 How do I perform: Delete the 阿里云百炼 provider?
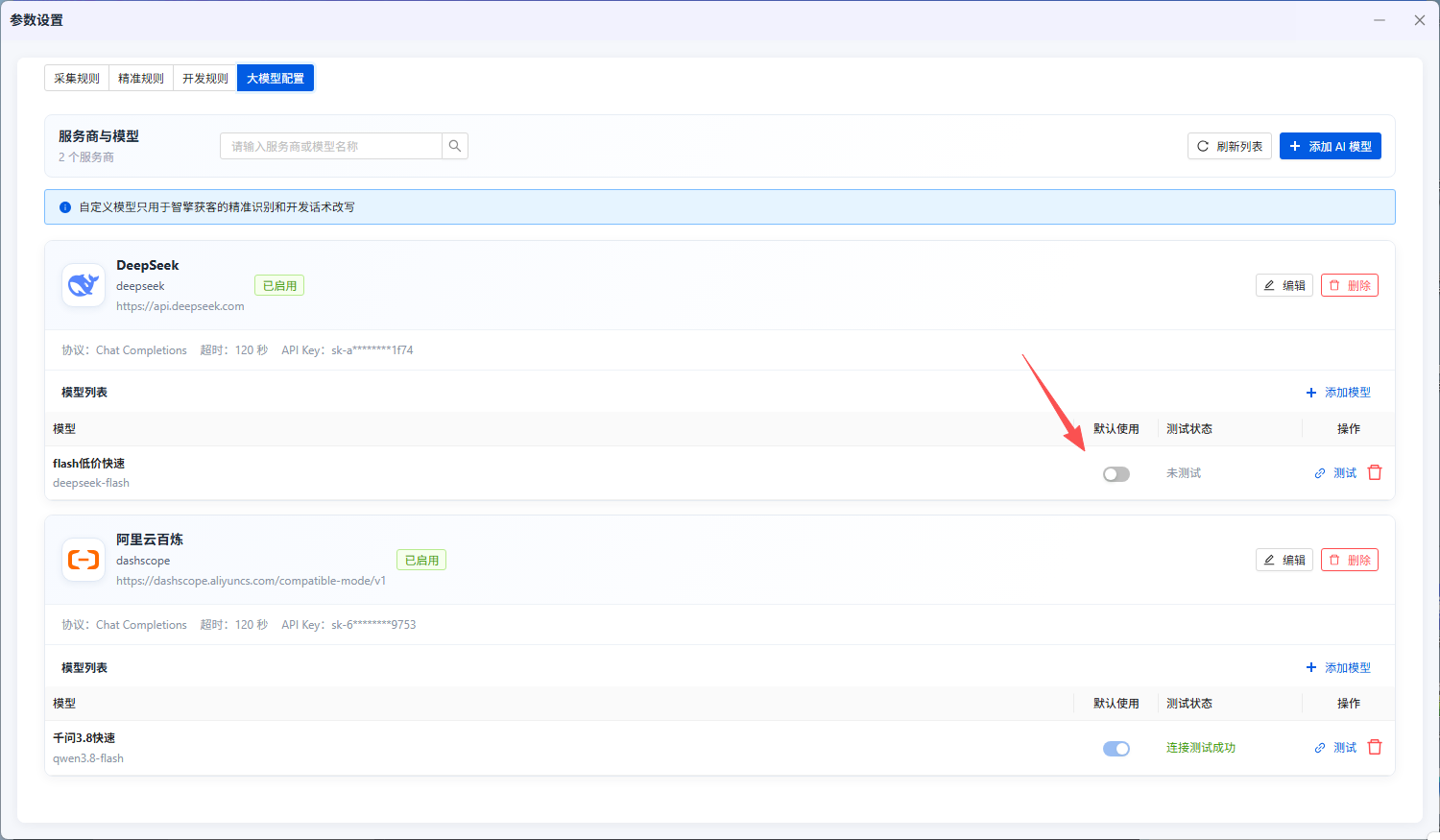coord(1350,560)
